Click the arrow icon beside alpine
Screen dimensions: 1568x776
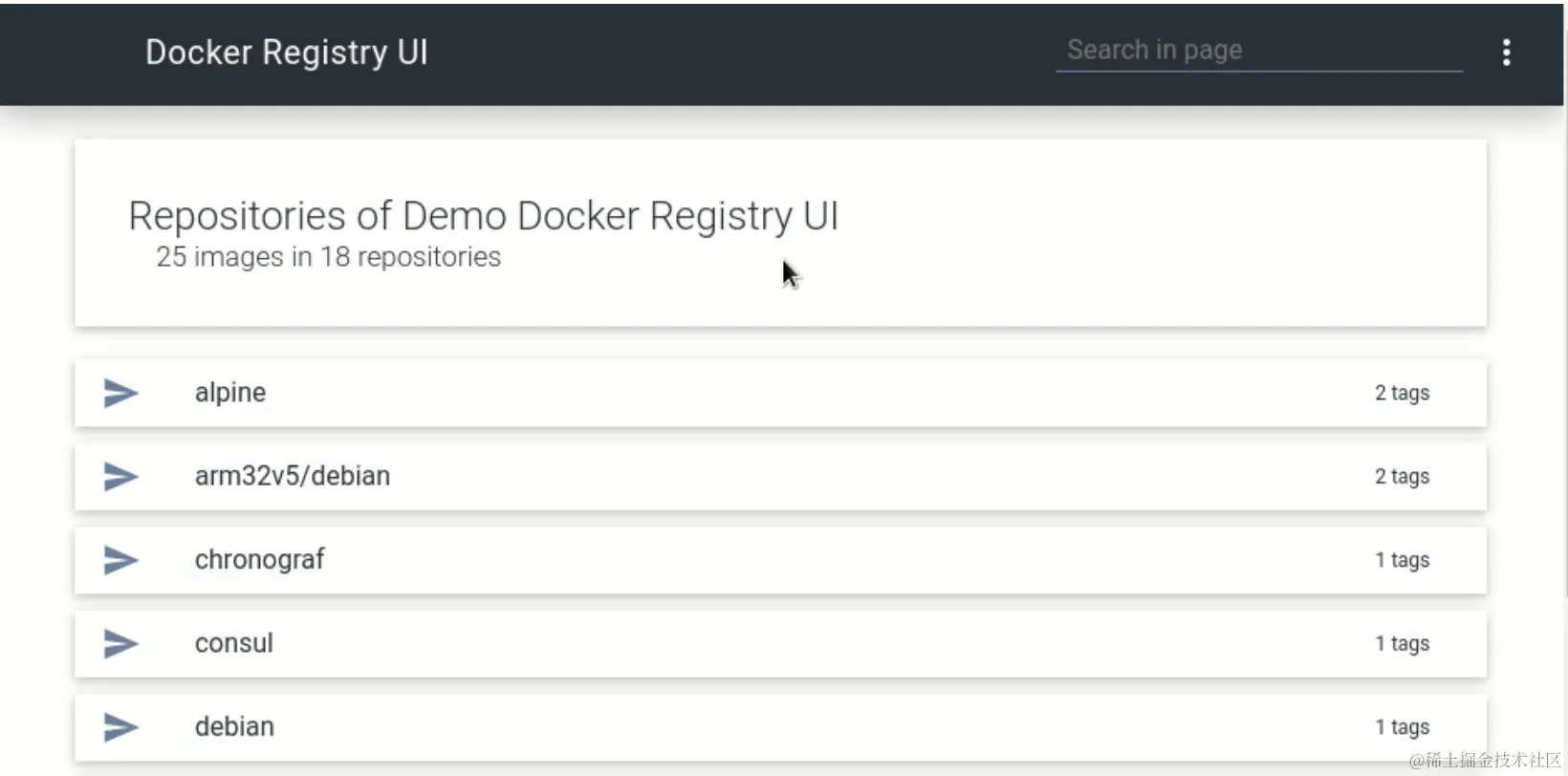[x=121, y=393]
